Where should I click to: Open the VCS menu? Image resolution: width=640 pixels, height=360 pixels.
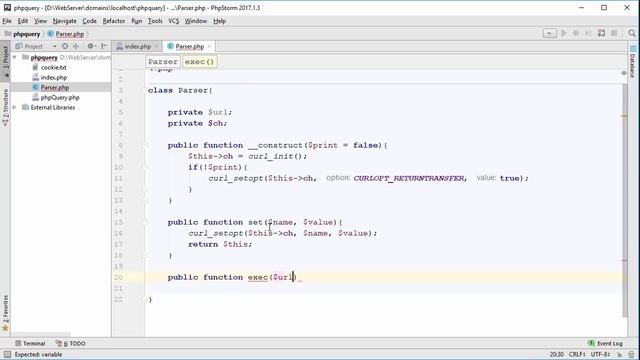(x=173, y=21)
